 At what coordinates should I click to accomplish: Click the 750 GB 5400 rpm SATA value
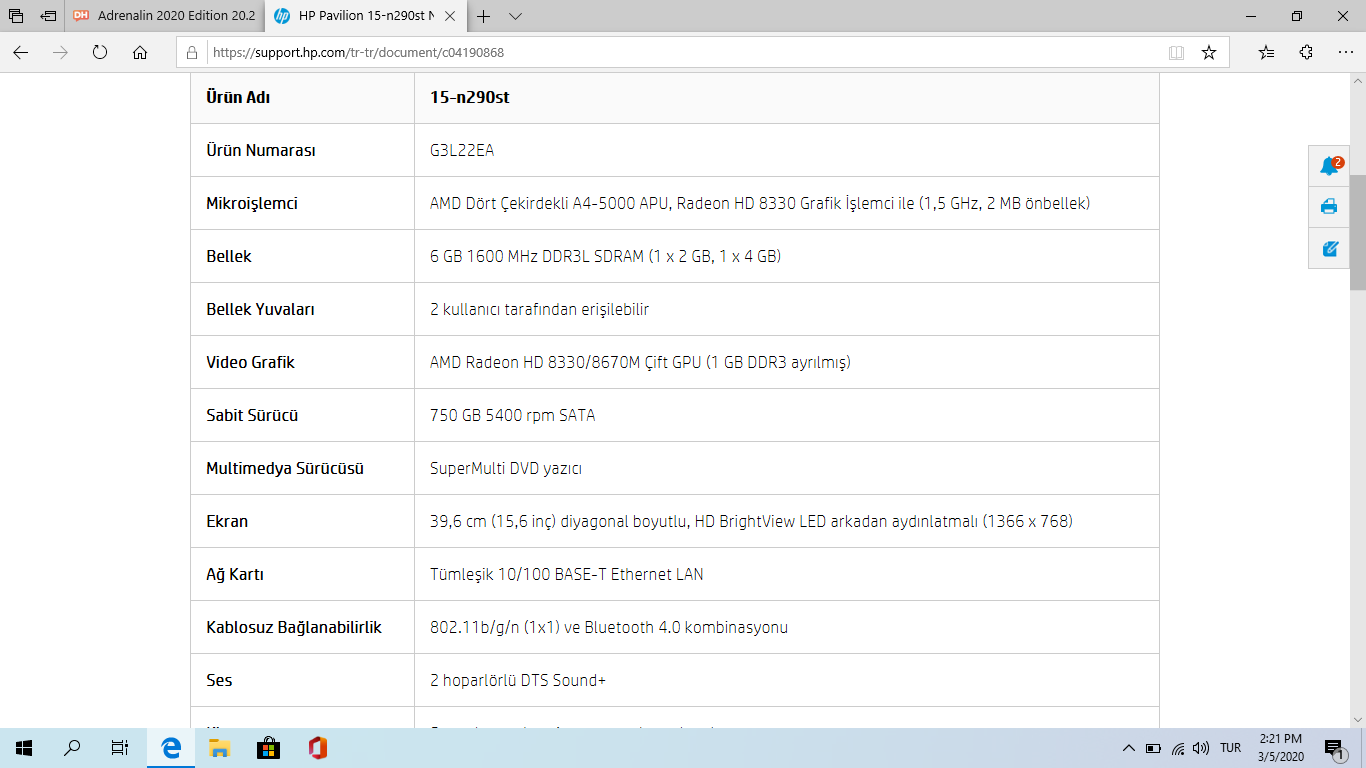512,415
